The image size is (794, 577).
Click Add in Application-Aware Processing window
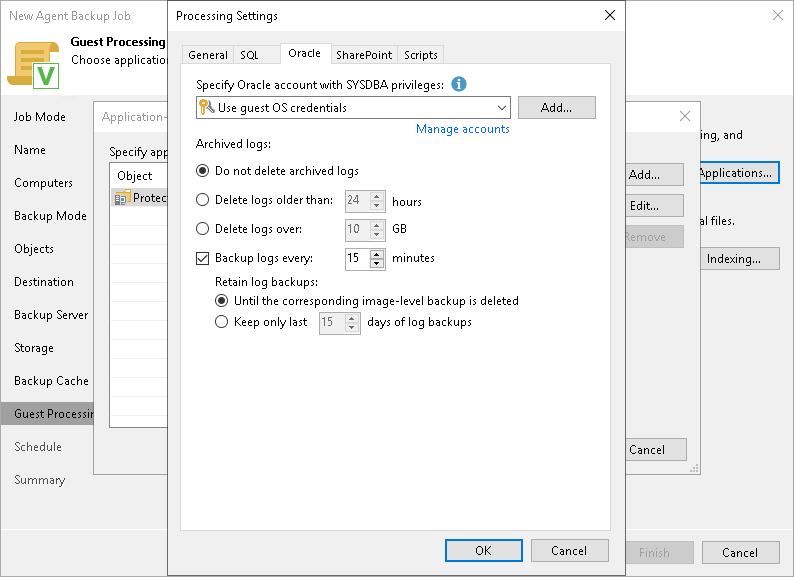(654, 175)
